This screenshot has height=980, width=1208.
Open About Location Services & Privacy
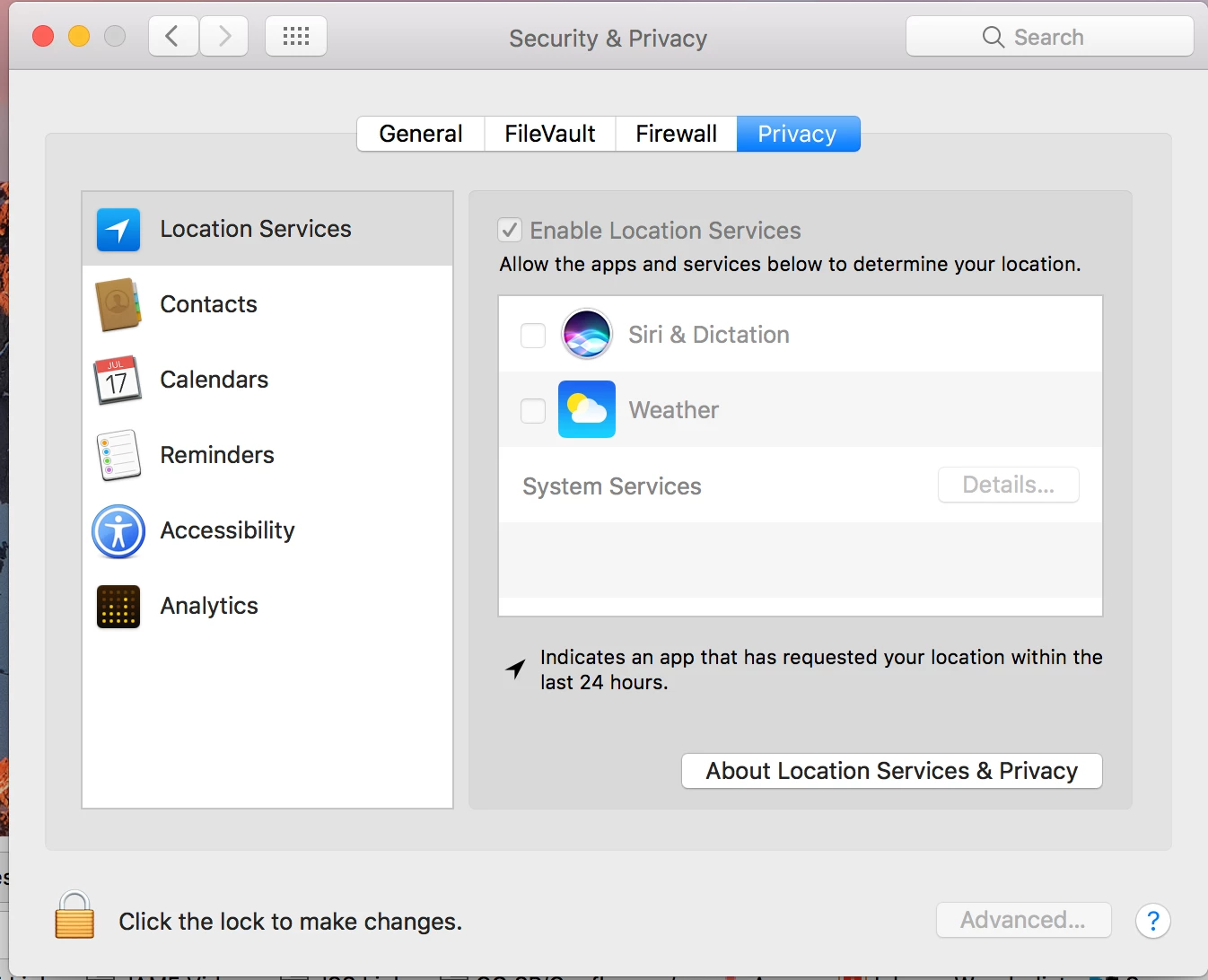tap(892, 771)
